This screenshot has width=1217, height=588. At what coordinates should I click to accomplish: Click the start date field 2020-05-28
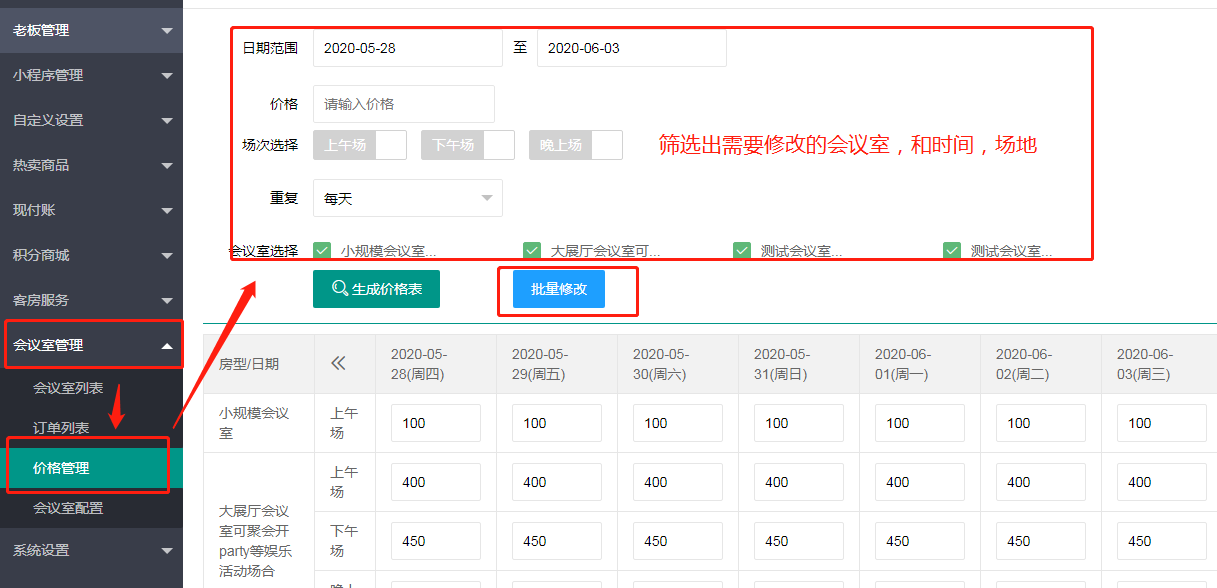click(408, 48)
